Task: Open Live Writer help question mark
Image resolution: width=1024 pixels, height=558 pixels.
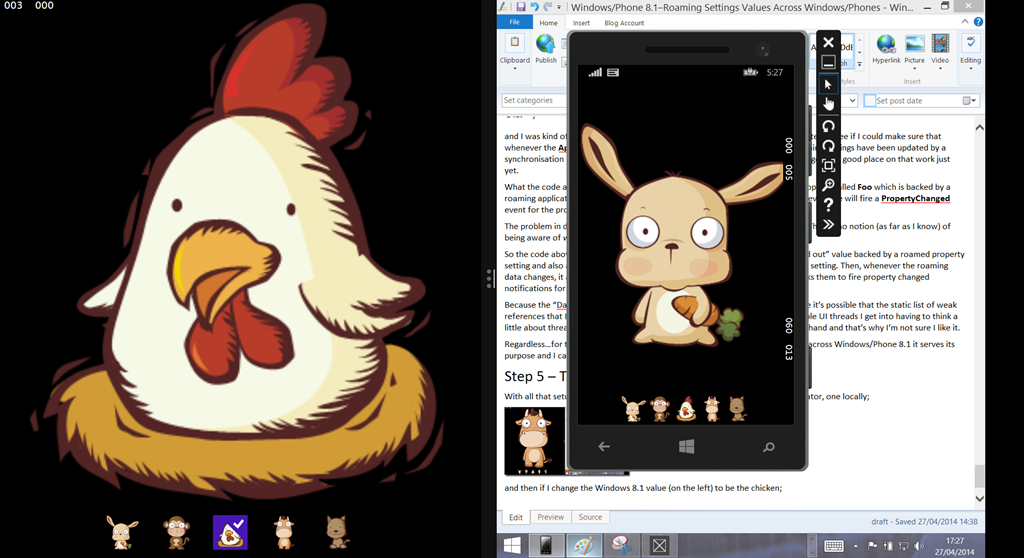Action: [x=978, y=22]
